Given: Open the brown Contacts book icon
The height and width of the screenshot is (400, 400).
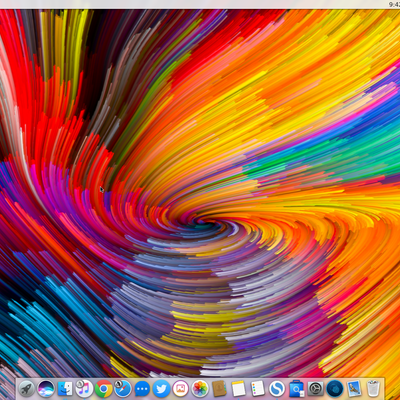Looking at the screenshot, I should 219,389.
